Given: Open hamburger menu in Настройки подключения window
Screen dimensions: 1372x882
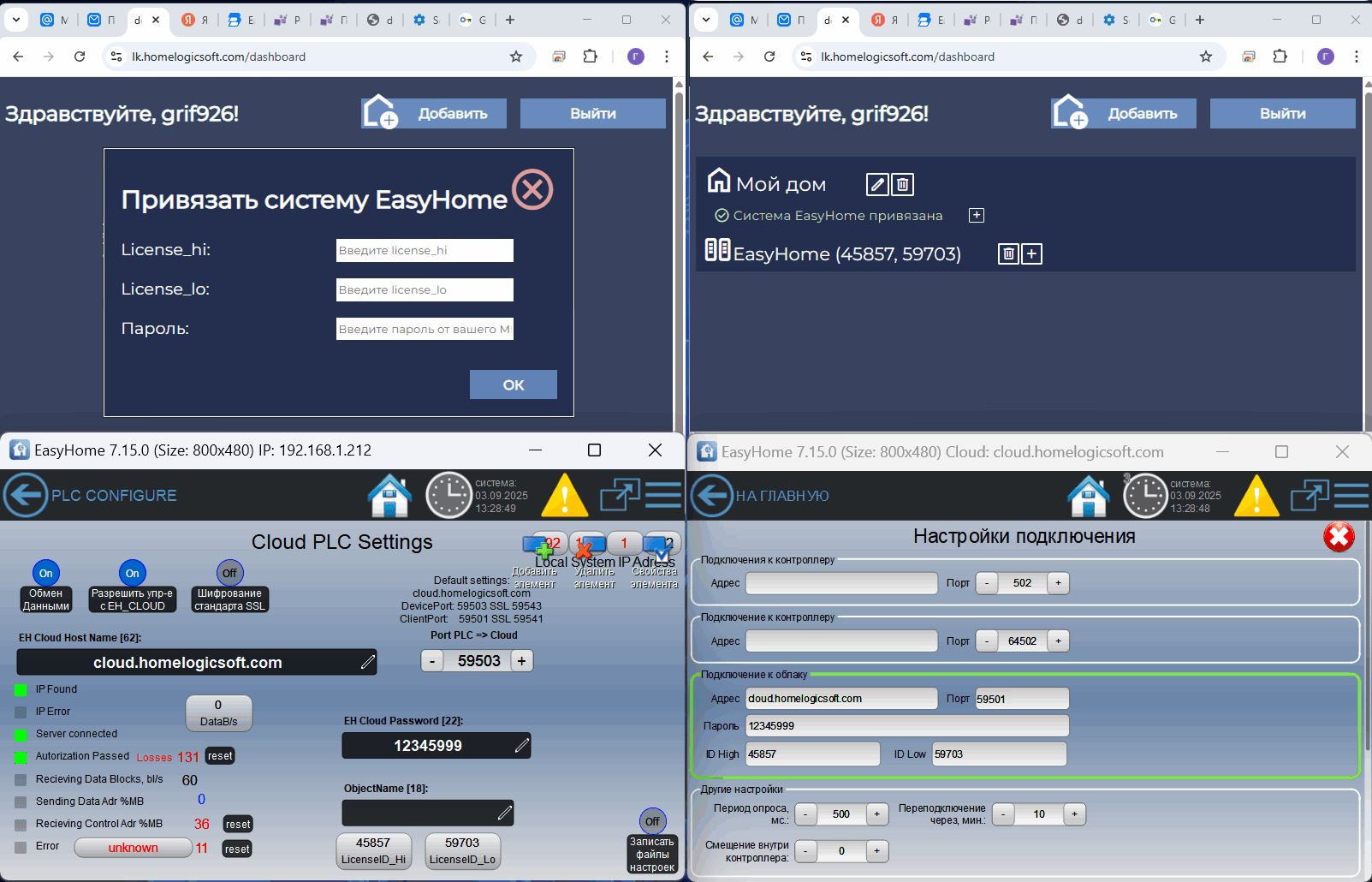Looking at the screenshot, I should [x=1351, y=495].
